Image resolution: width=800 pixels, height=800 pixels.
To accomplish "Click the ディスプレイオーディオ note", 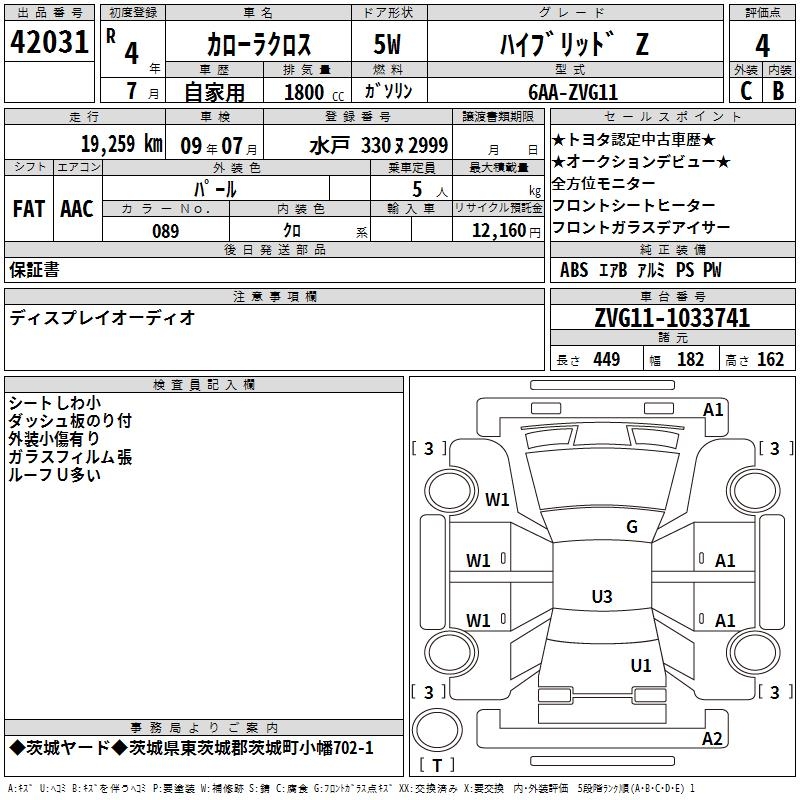I will [102, 318].
